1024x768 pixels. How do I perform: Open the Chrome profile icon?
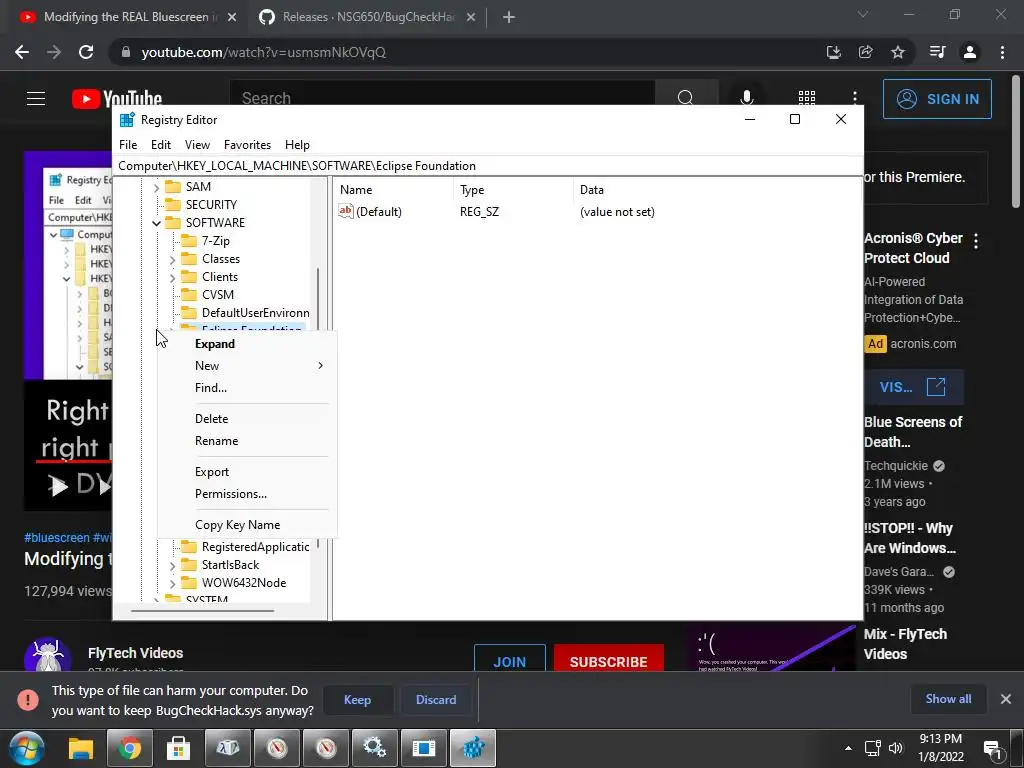click(970, 52)
